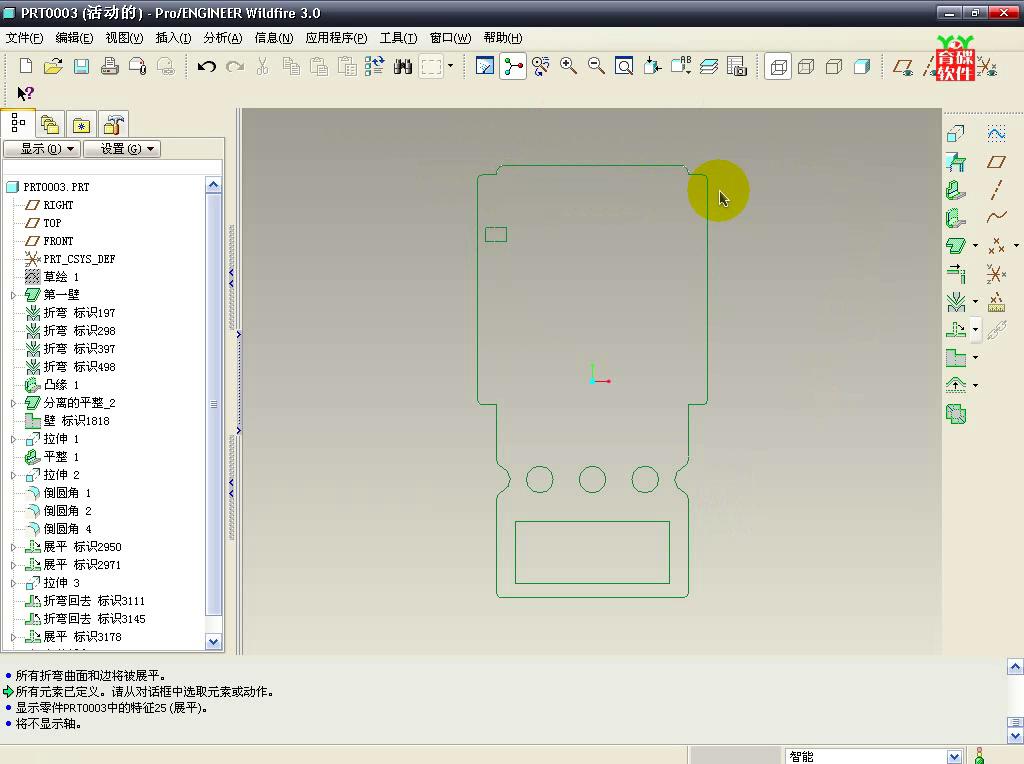This screenshot has width=1024, height=764.
Task: Toggle datum planes display
Action: (903, 66)
